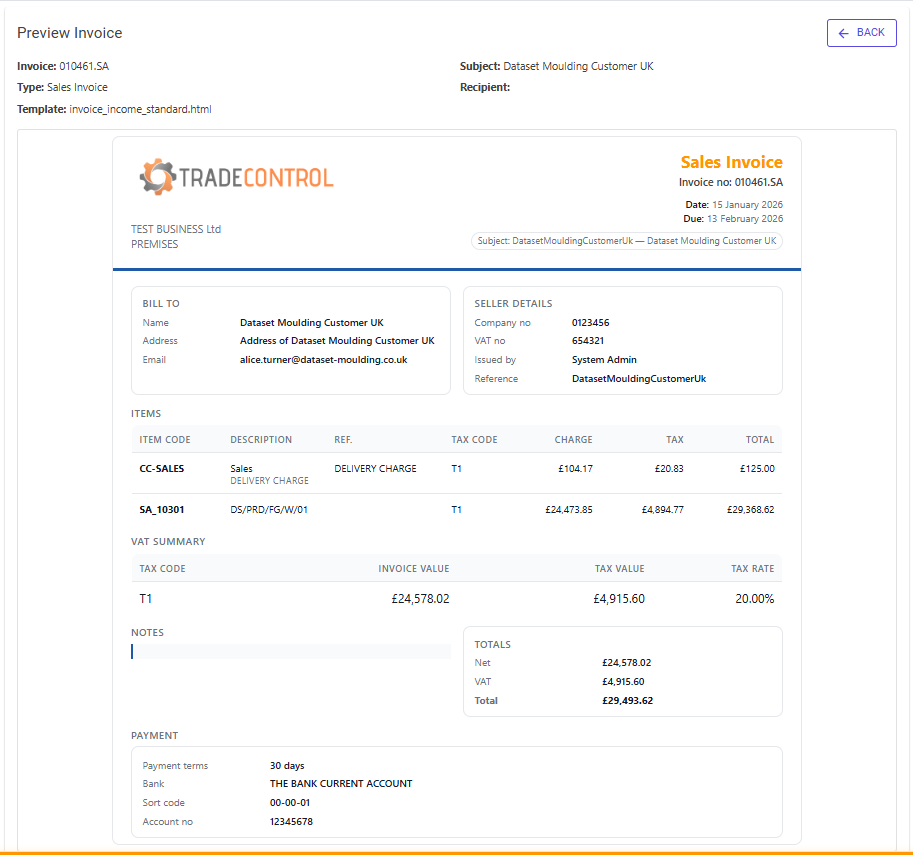Click the TOTAL column header in Items

click(x=760, y=440)
